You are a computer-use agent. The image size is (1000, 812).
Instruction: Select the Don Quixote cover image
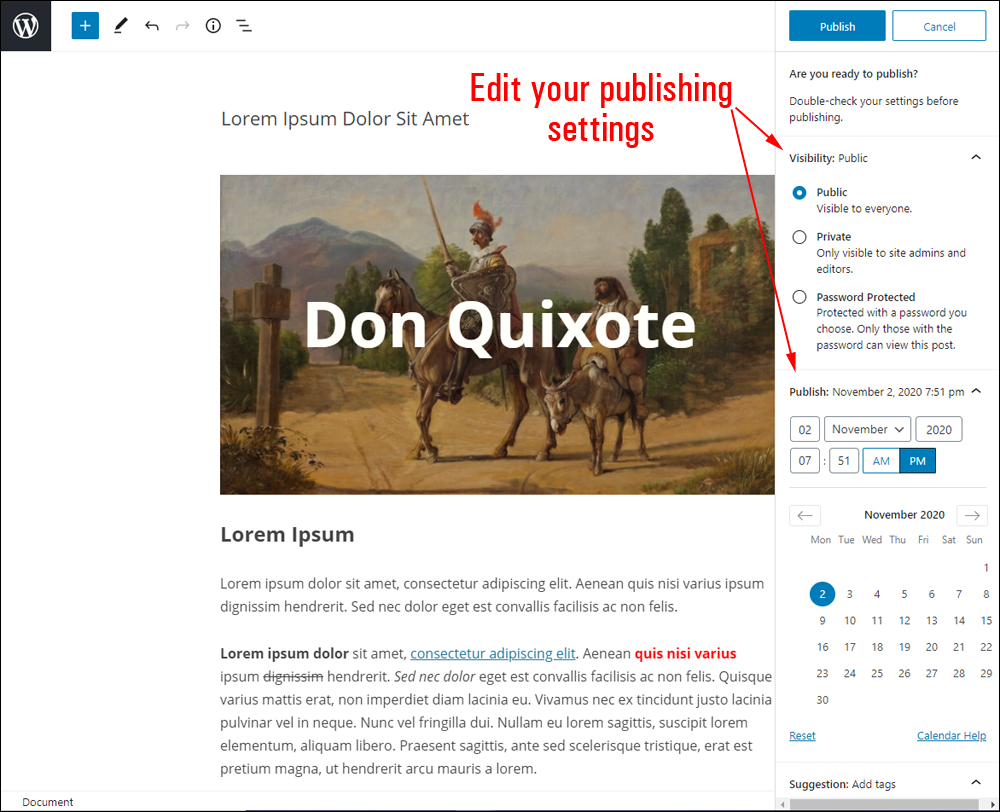[x=497, y=335]
